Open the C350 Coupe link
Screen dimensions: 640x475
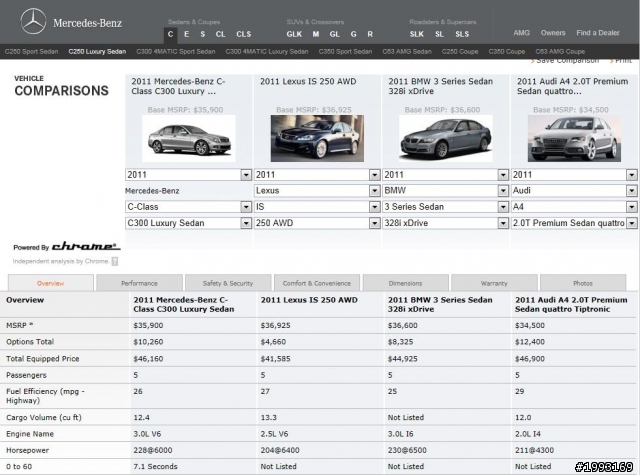507,51
